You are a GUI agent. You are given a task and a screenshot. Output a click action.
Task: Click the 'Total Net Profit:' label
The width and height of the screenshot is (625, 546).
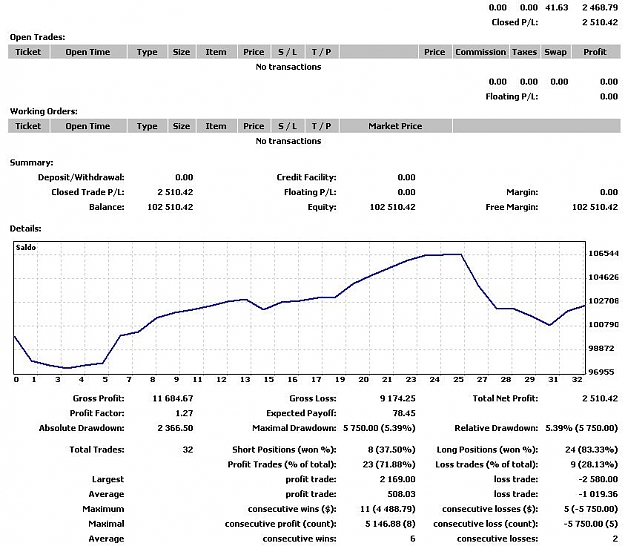point(505,399)
